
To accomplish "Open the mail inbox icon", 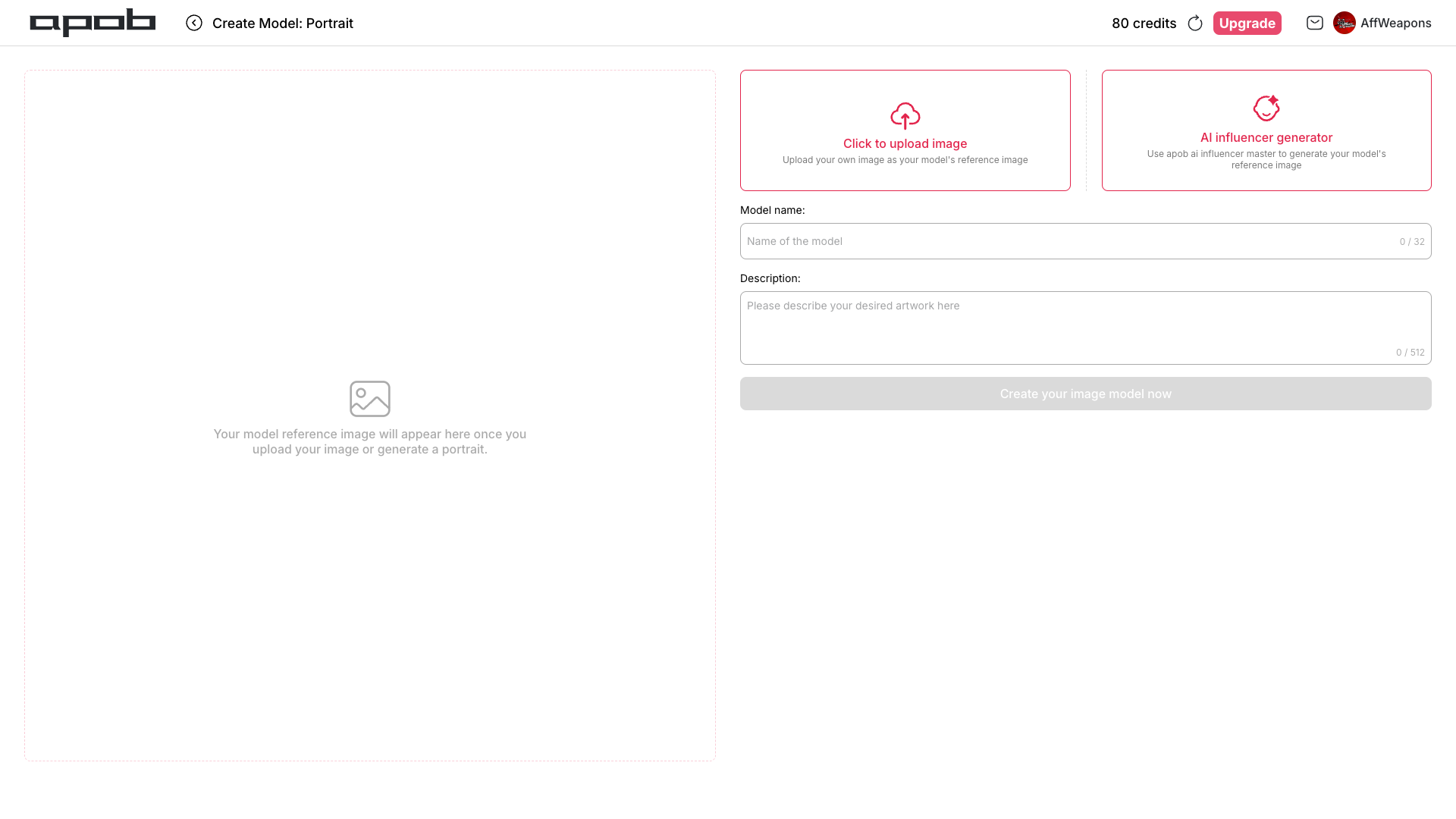I will 1315,23.
